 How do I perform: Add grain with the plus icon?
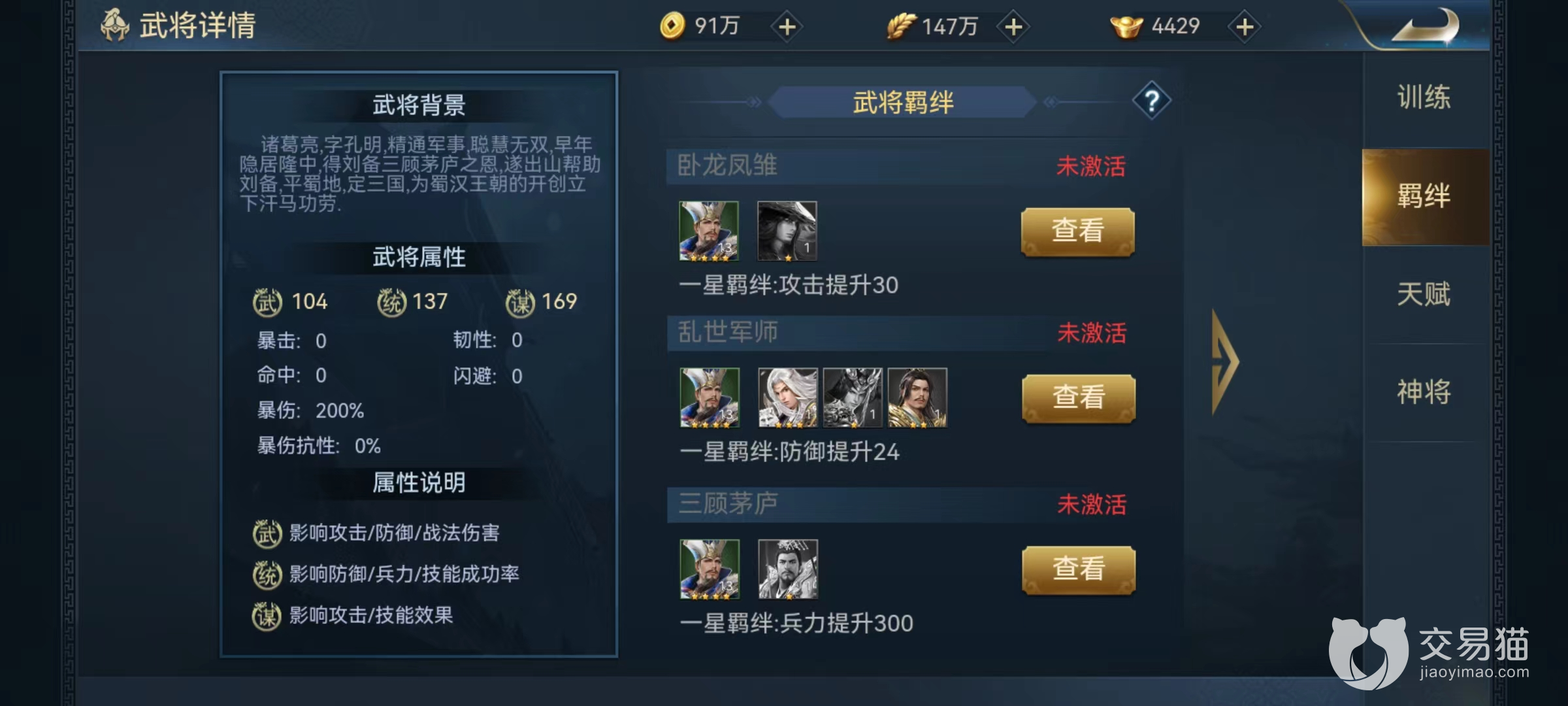pyautogui.click(x=1013, y=27)
